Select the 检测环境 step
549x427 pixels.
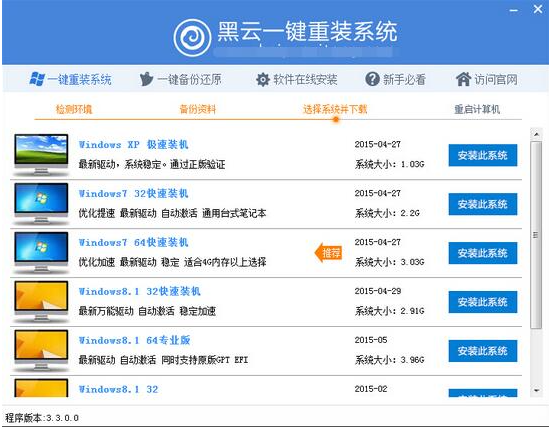[74, 109]
